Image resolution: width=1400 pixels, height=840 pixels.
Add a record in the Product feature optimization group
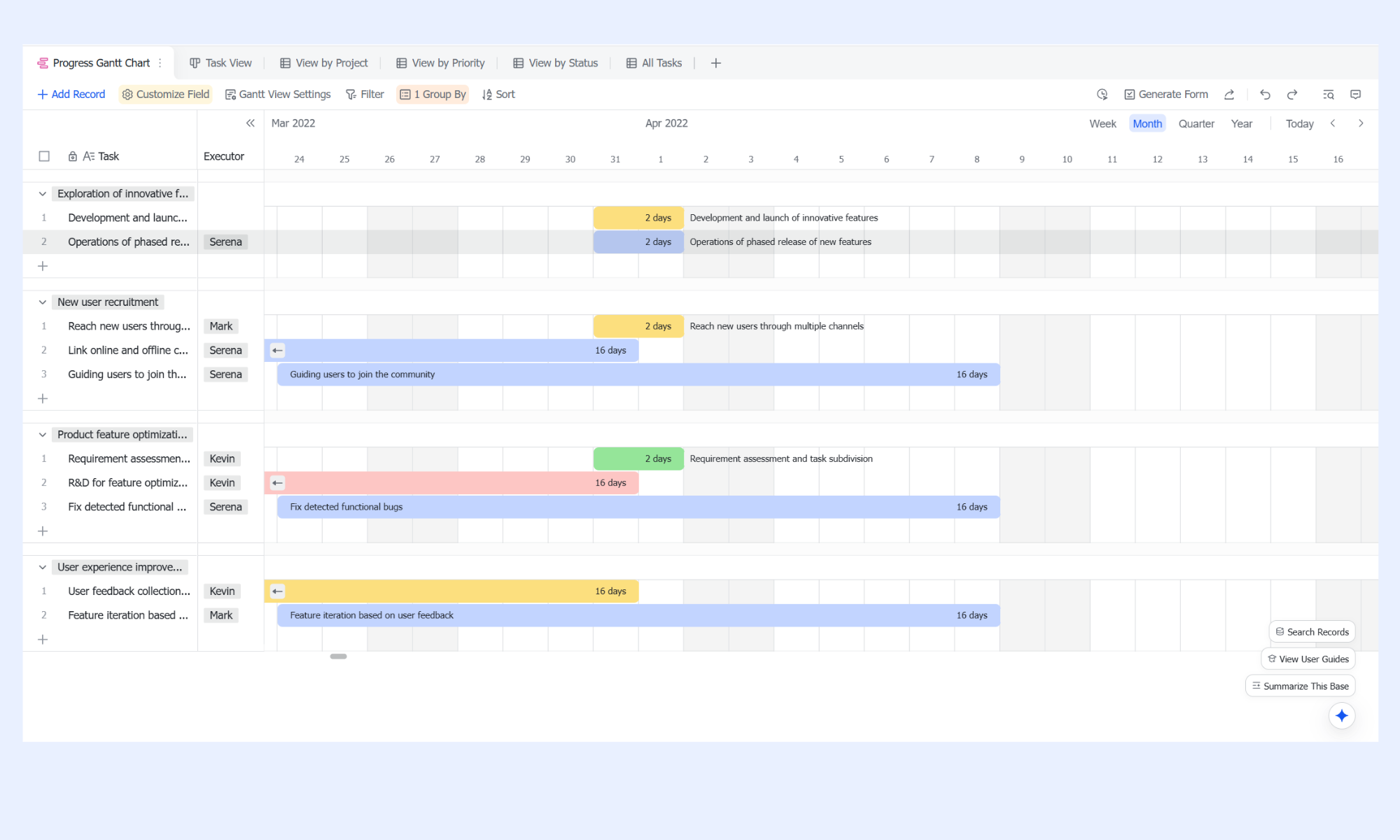pos(43,531)
